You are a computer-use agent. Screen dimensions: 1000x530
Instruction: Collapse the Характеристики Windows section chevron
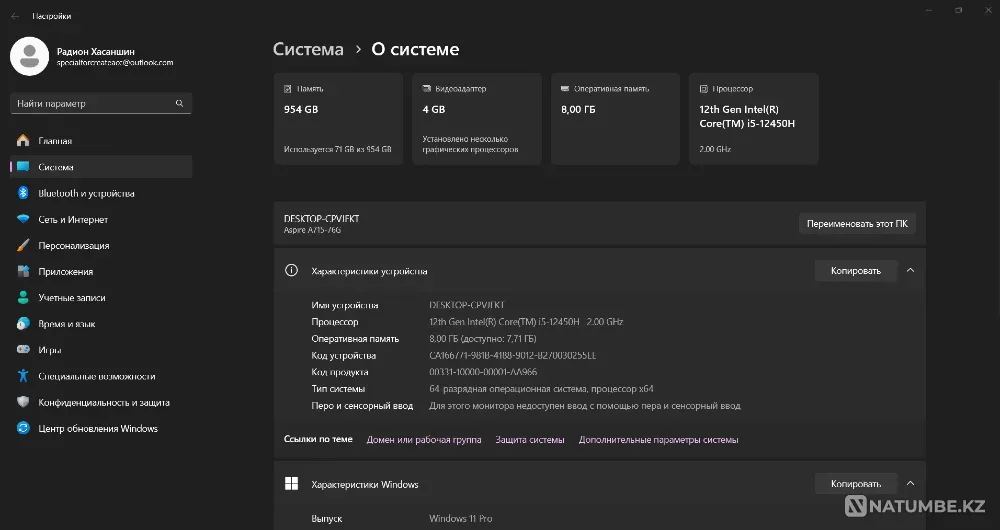910,484
